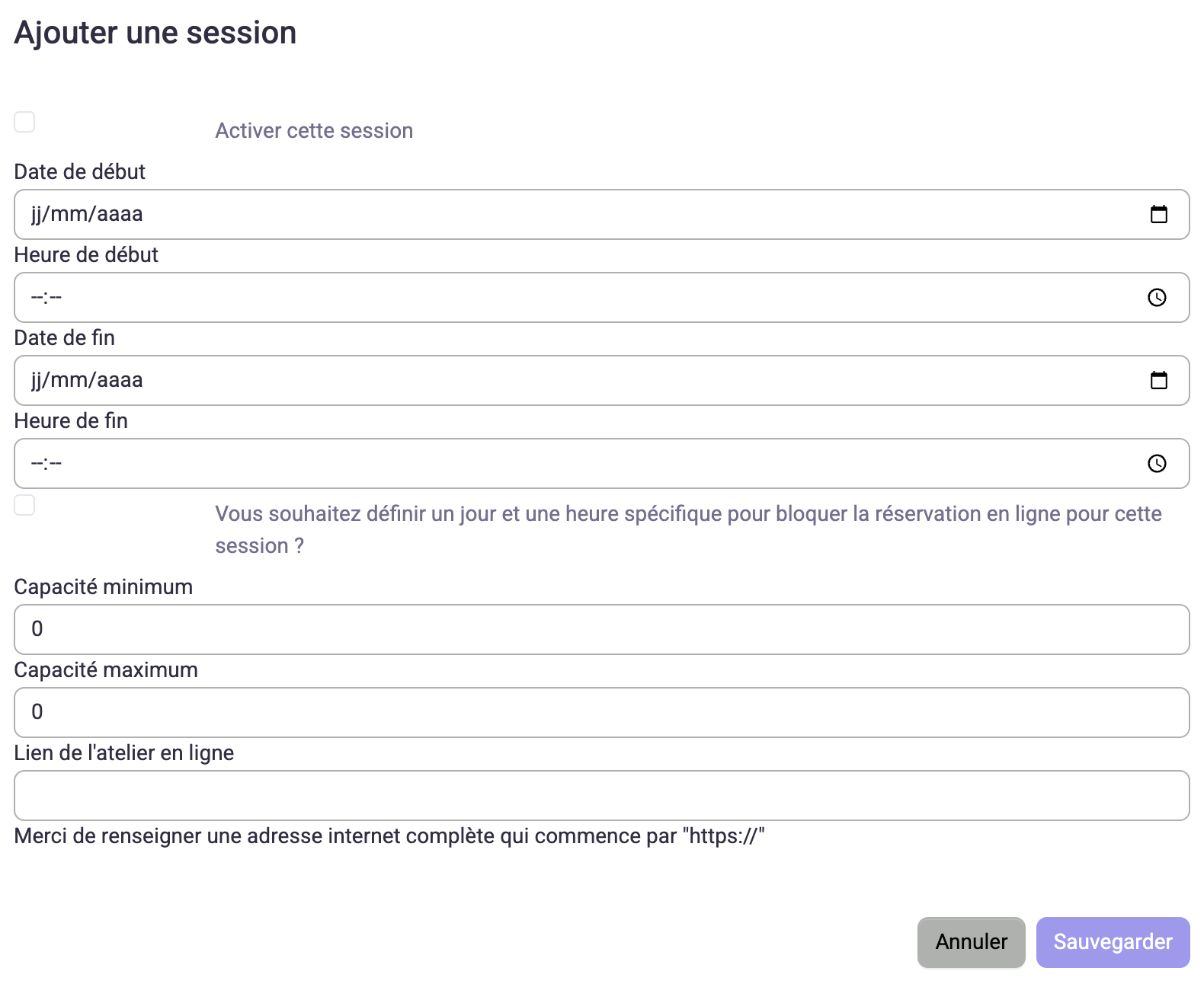Focus the Date de fin date field

tap(602, 380)
